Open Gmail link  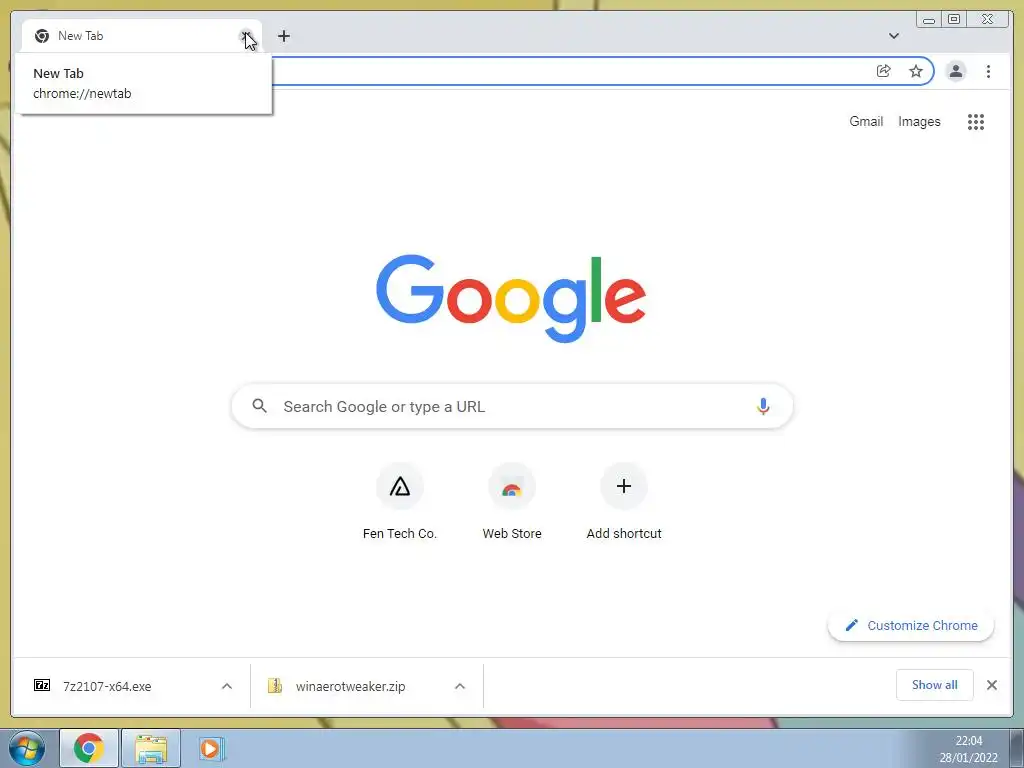866,121
